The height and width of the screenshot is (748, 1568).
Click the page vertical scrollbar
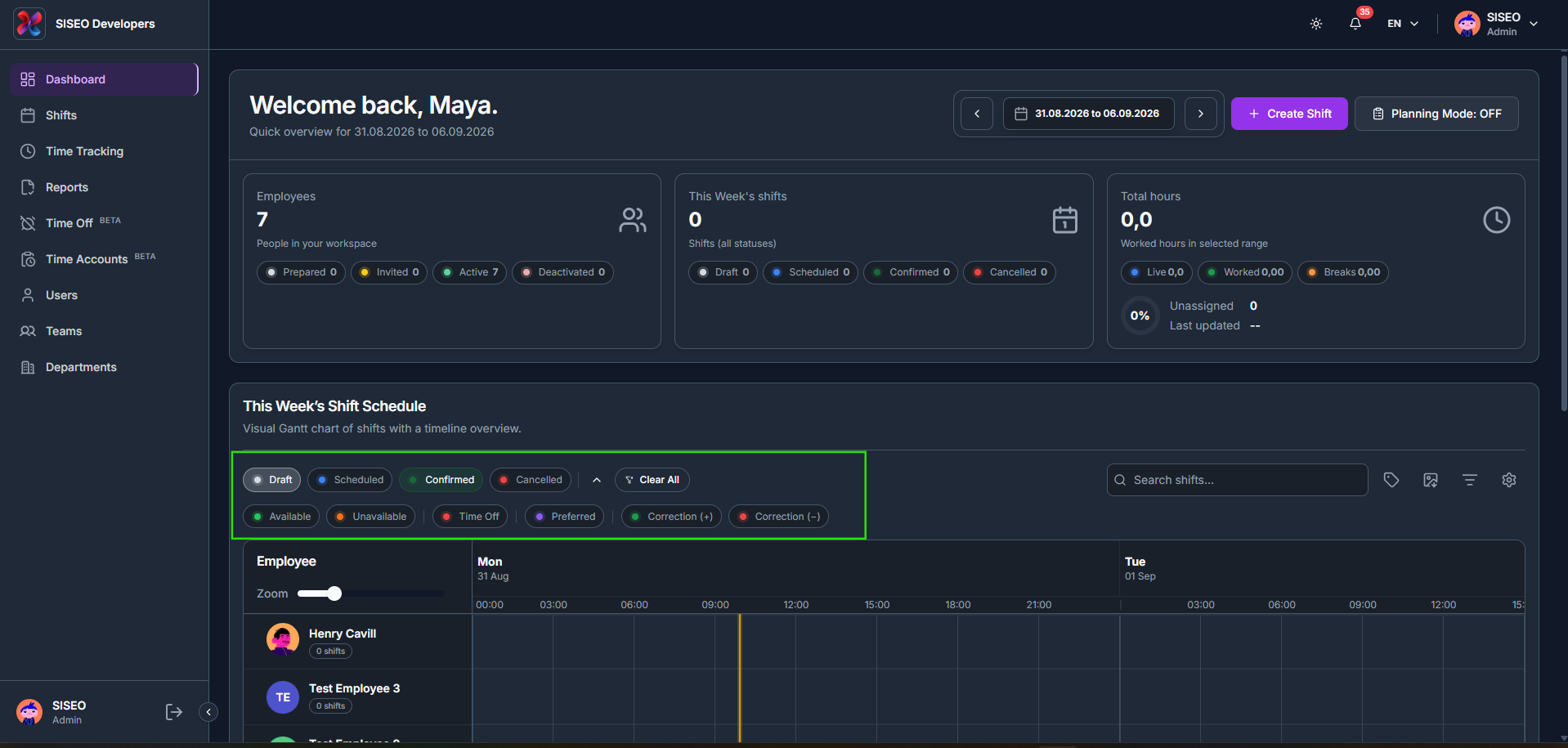[x=1564, y=233]
